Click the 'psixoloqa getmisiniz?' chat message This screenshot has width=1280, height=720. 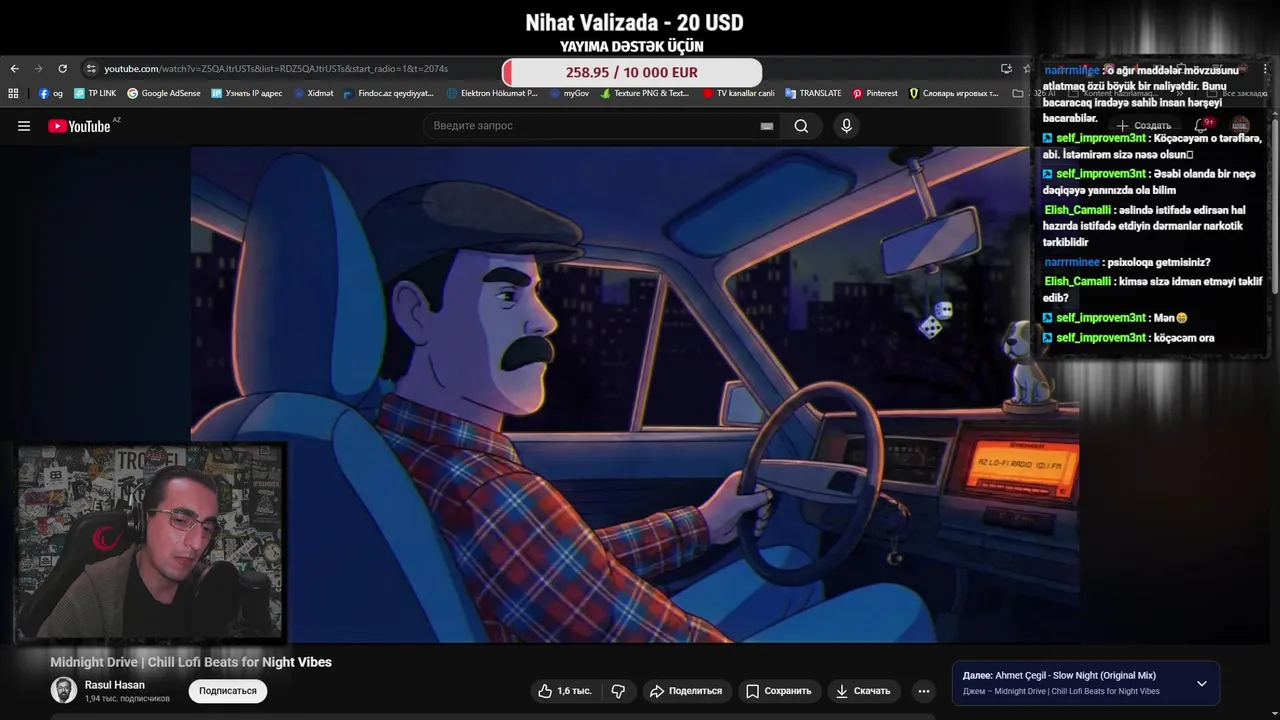coord(1158,263)
